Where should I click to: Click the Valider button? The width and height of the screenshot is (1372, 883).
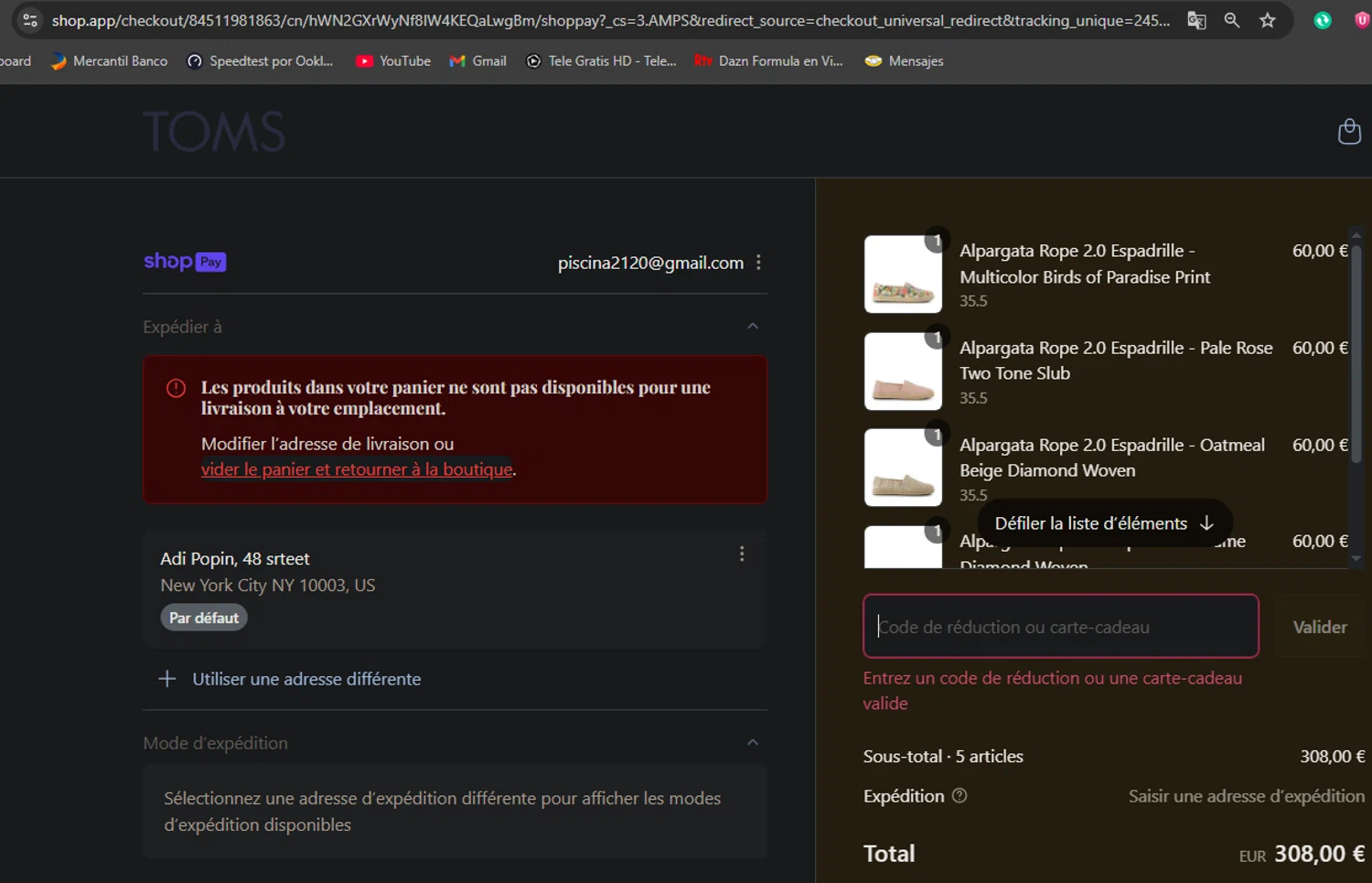[1320, 627]
